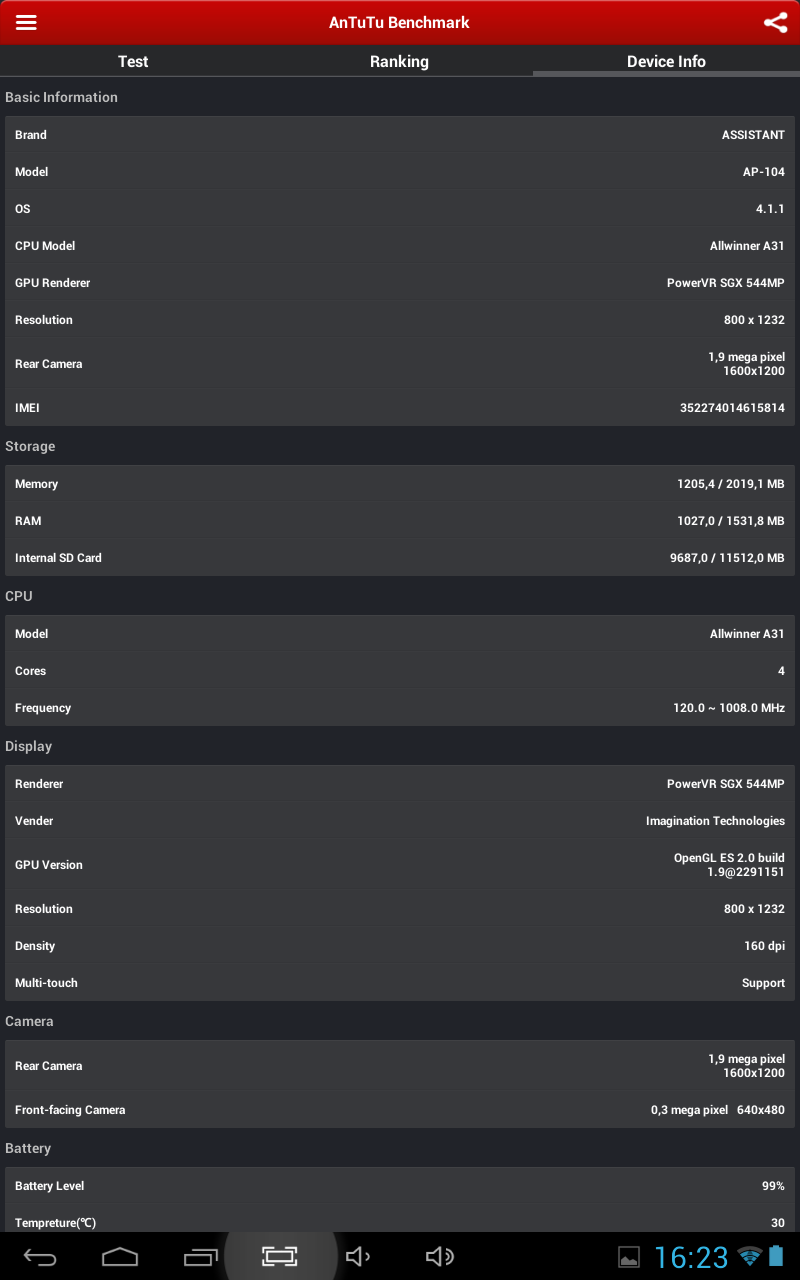Tap the Battery Level row

[x=400, y=1186]
